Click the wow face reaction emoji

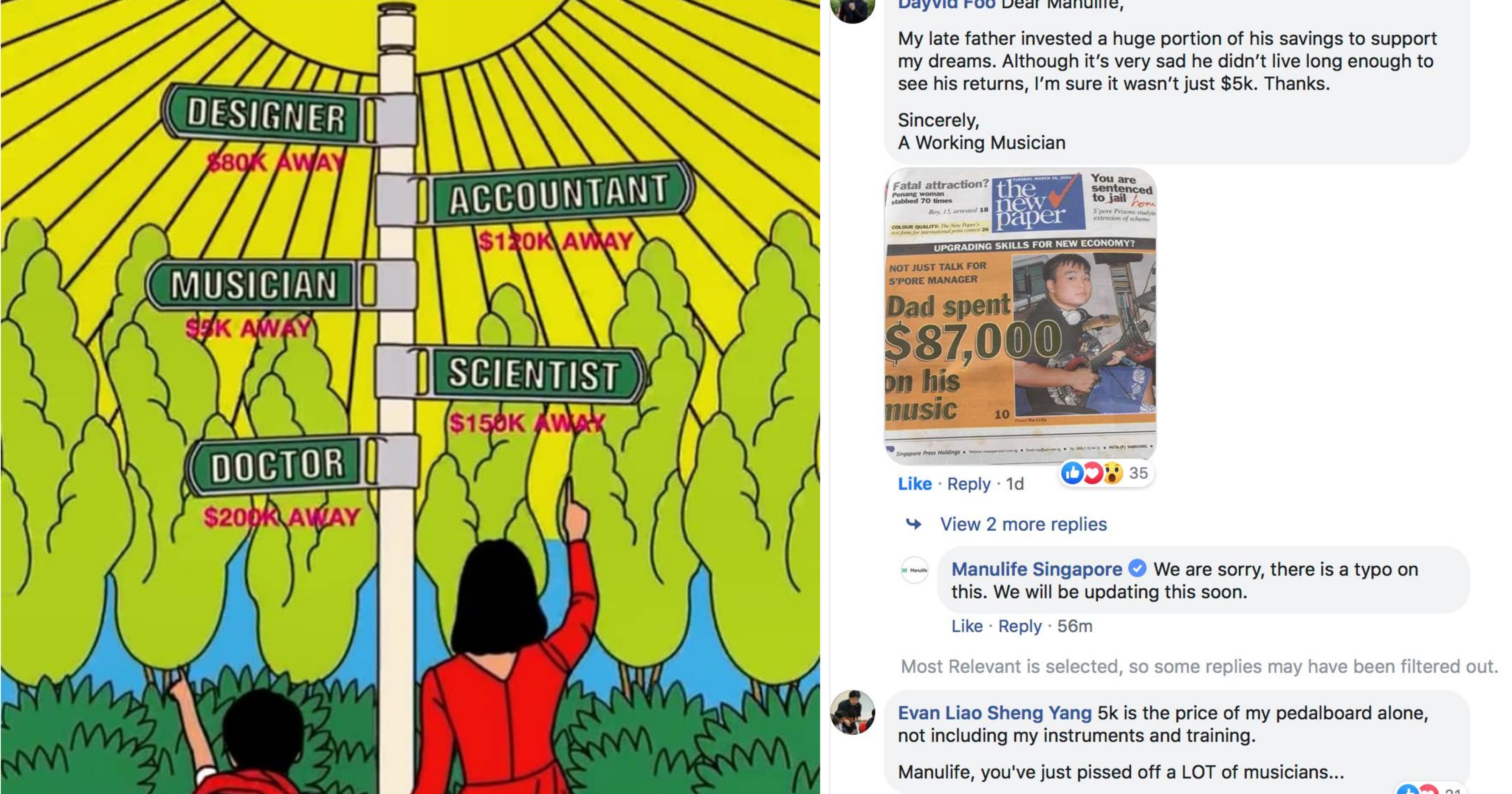click(x=1112, y=473)
